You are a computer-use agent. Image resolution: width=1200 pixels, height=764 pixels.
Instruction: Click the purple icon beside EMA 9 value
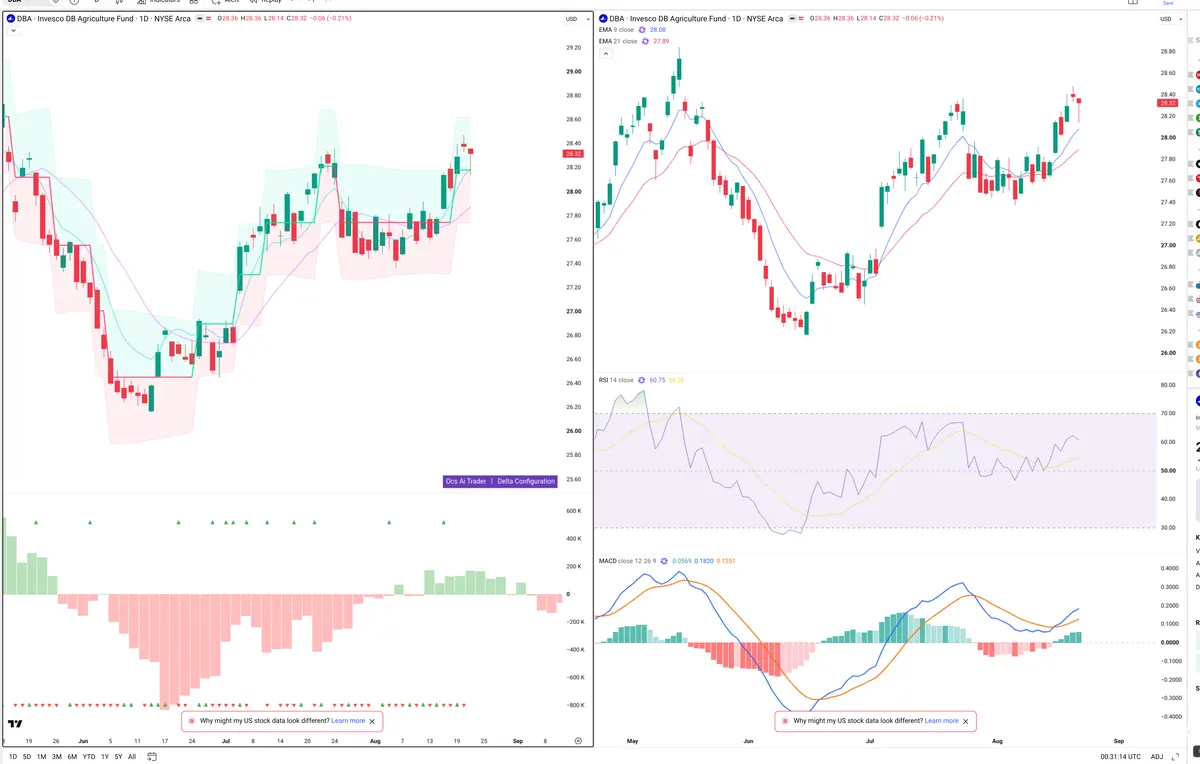click(x=643, y=30)
